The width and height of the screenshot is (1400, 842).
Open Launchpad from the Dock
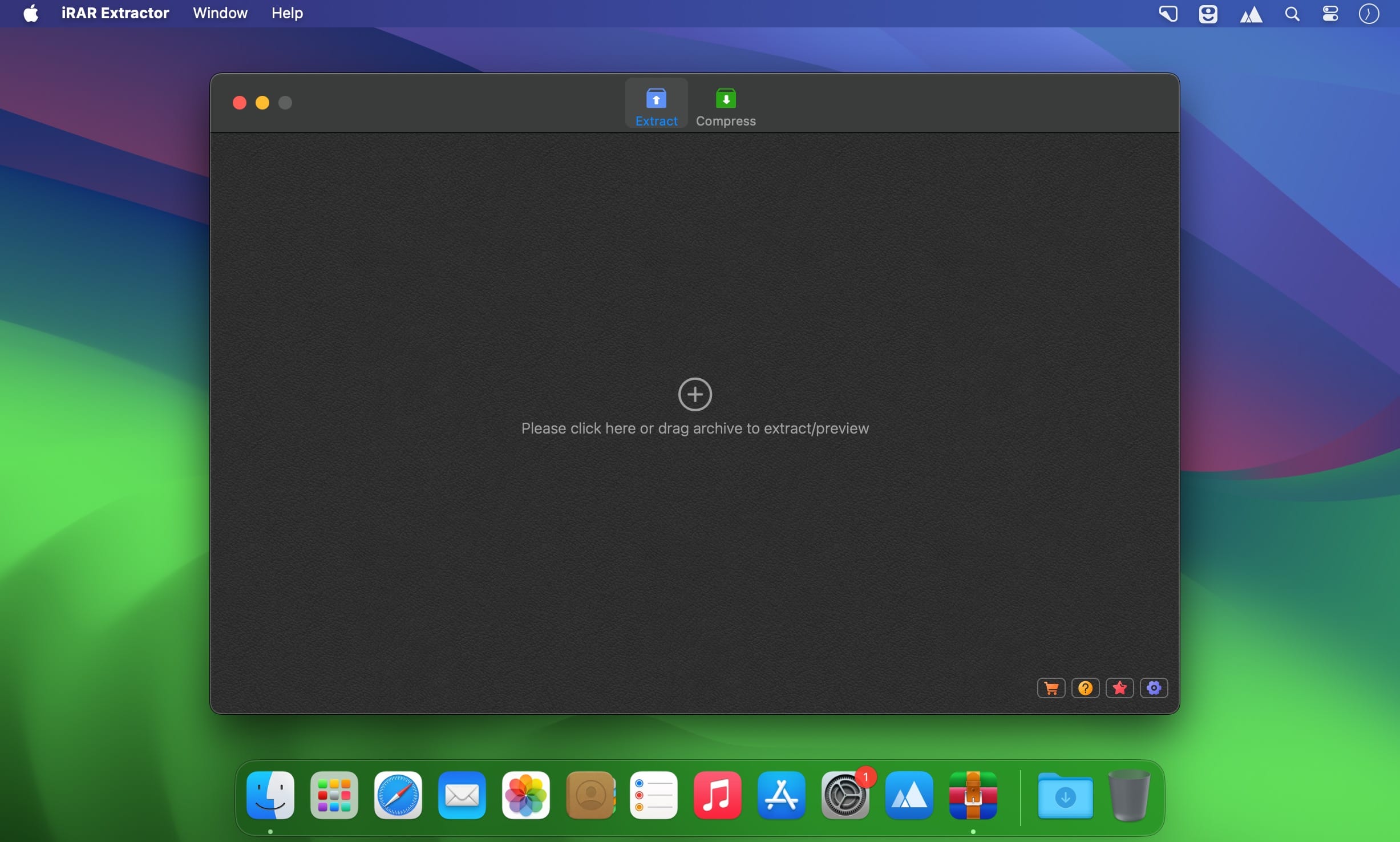[334, 795]
